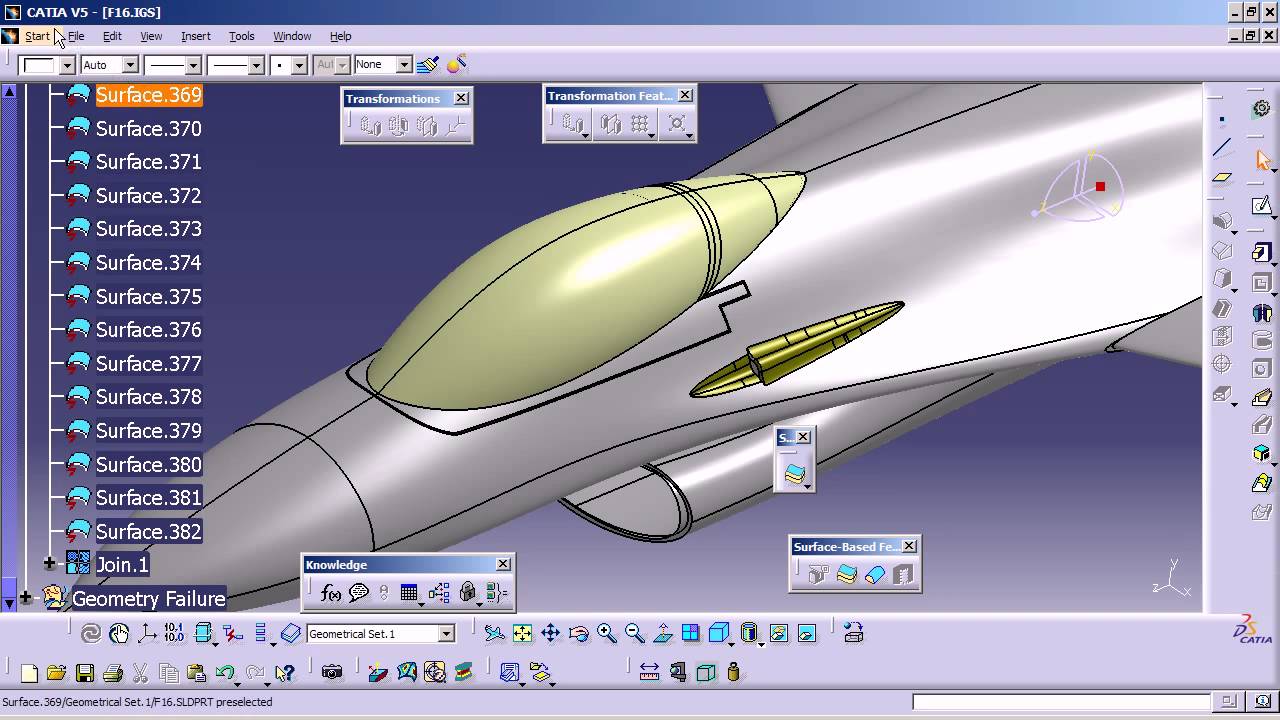Click the Hide/Show icon in view toolbar

point(778,633)
